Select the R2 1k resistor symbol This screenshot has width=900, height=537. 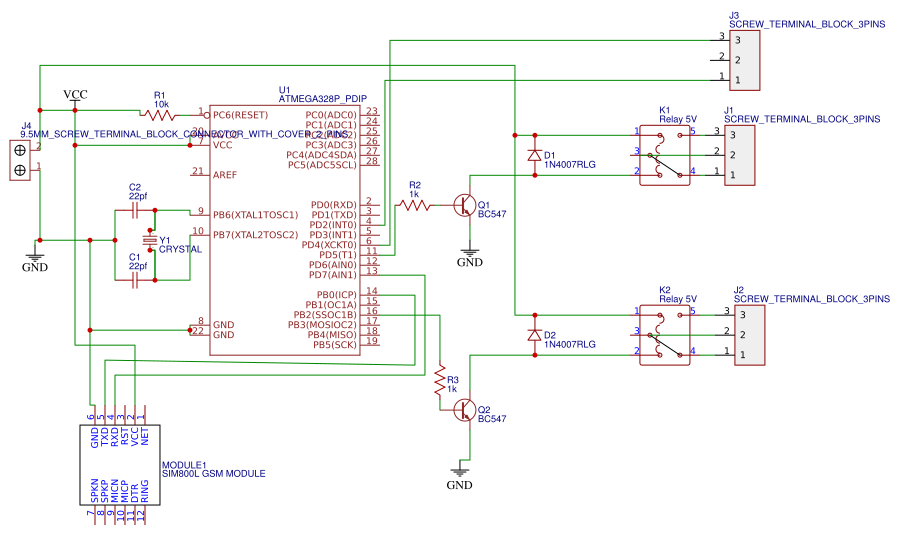pos(414,205)
